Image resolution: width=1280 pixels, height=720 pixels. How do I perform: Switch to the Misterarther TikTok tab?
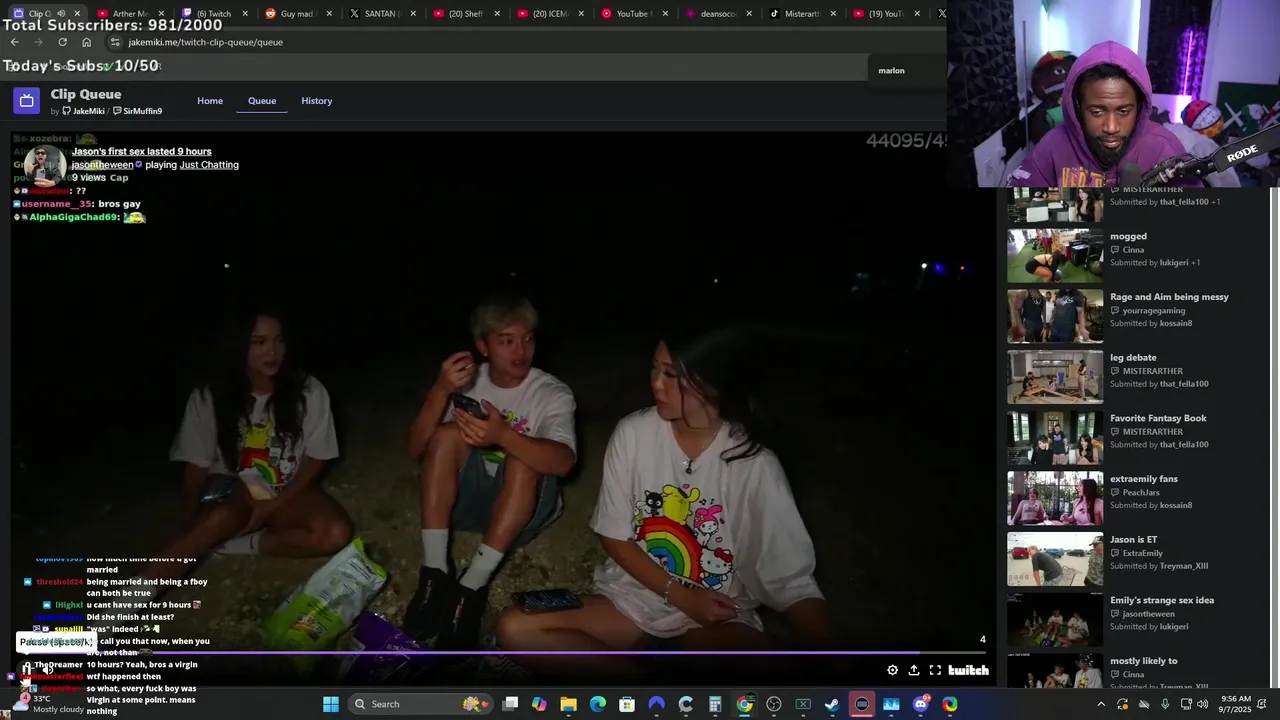[x=801, y=14]
